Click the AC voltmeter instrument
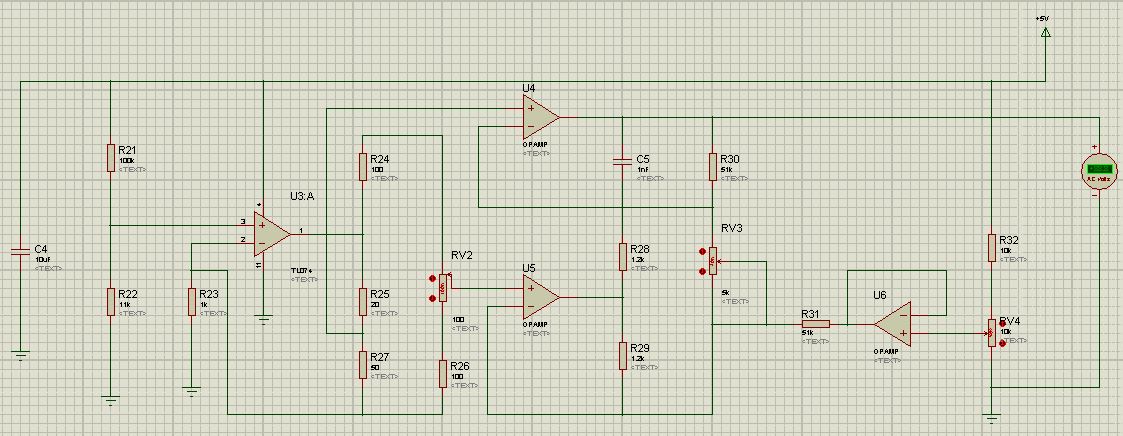The width and height of the screenshot is (1123, 436). pos(1098,170)
